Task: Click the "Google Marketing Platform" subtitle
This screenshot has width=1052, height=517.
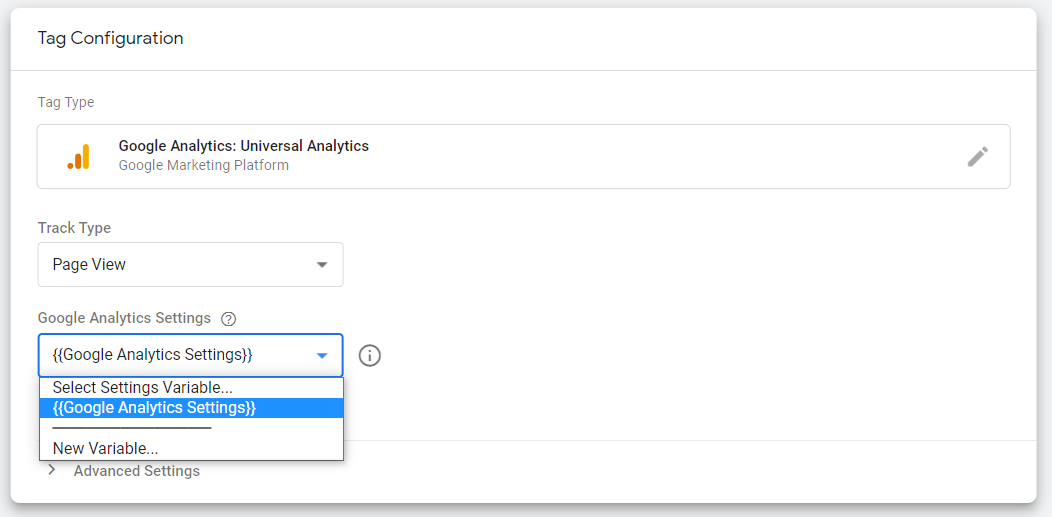Action: 203,165
